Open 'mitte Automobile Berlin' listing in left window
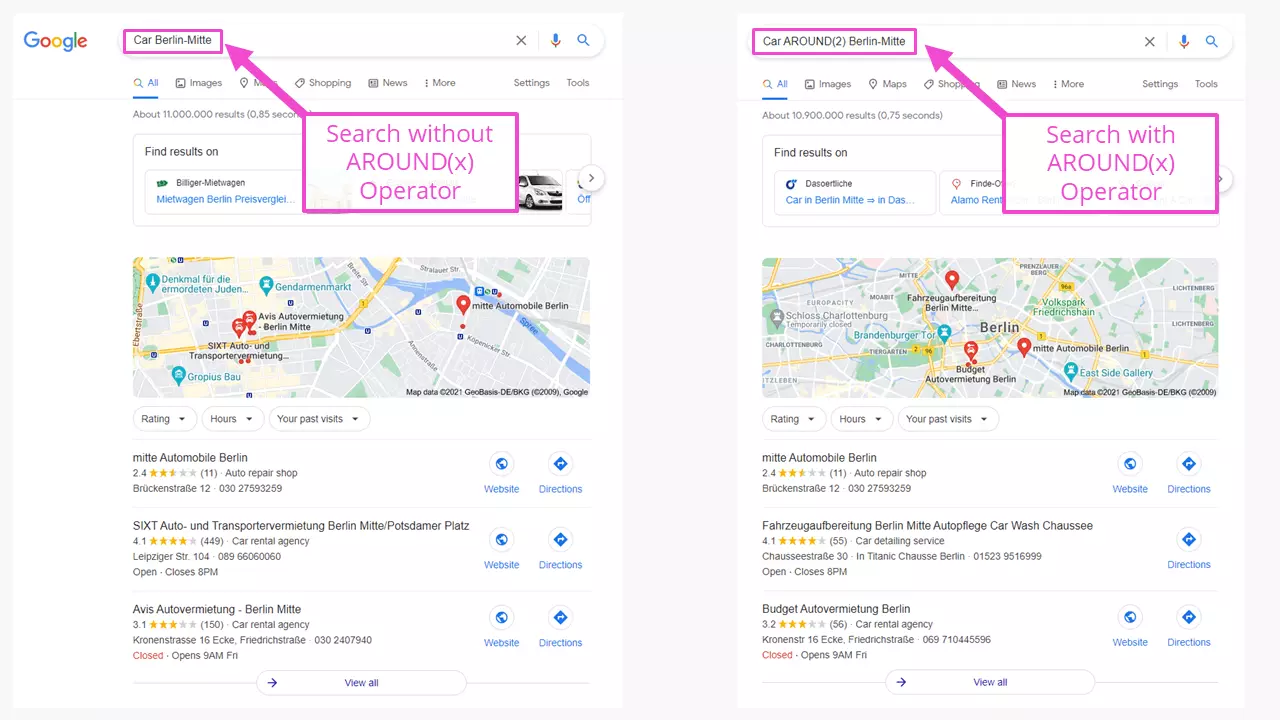This screenshot has height=720, width=1280. [190, 458]
